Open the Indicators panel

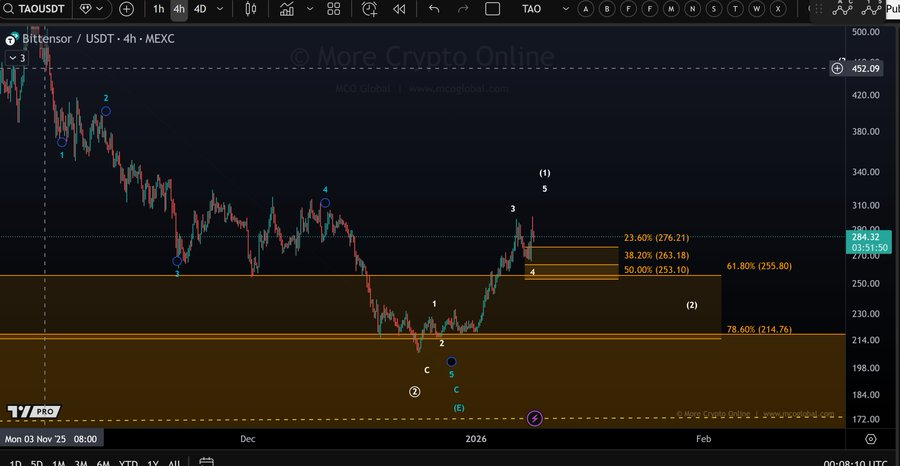coord(287,9)
